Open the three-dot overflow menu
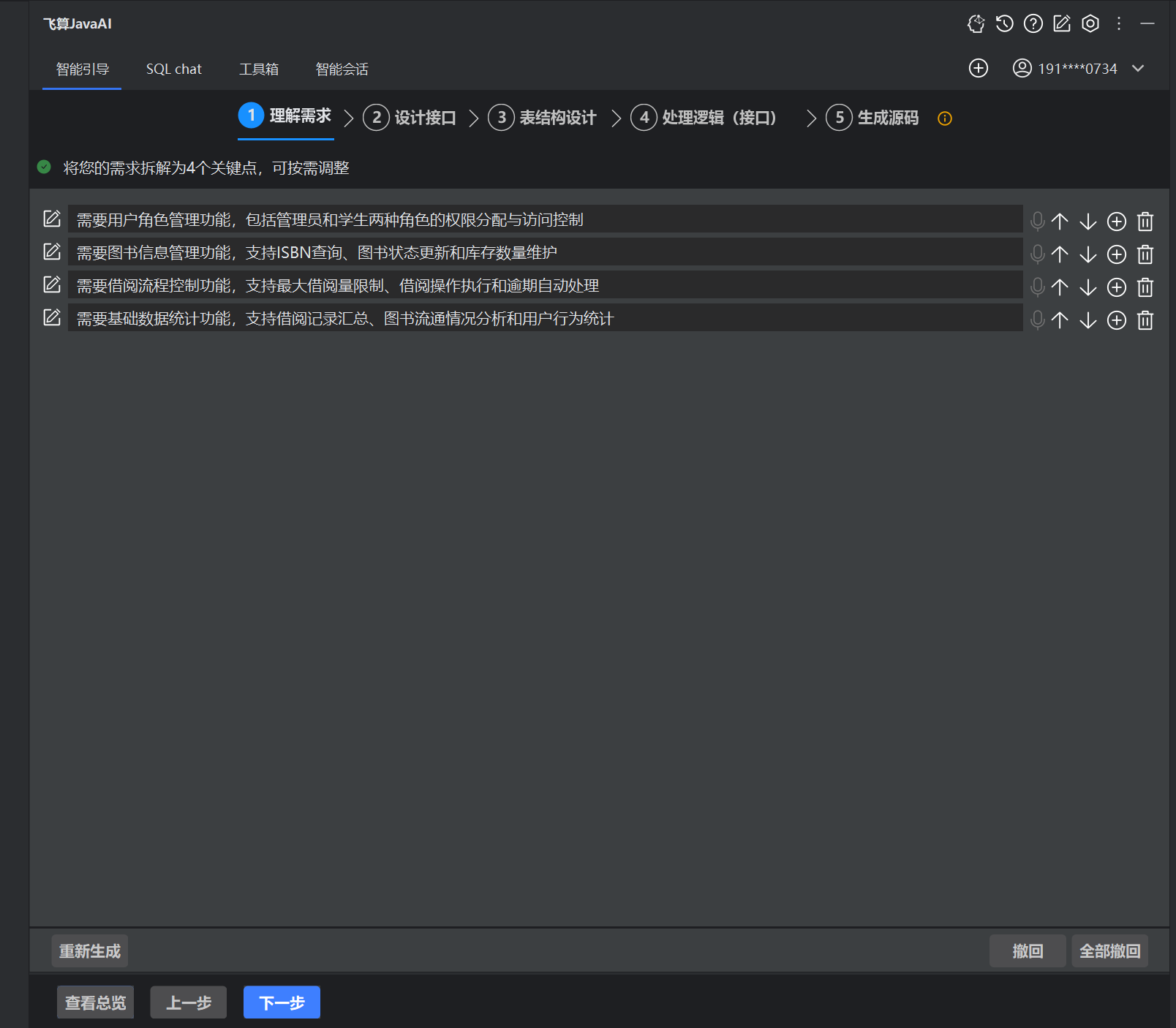 click(x=1118, y=23)
